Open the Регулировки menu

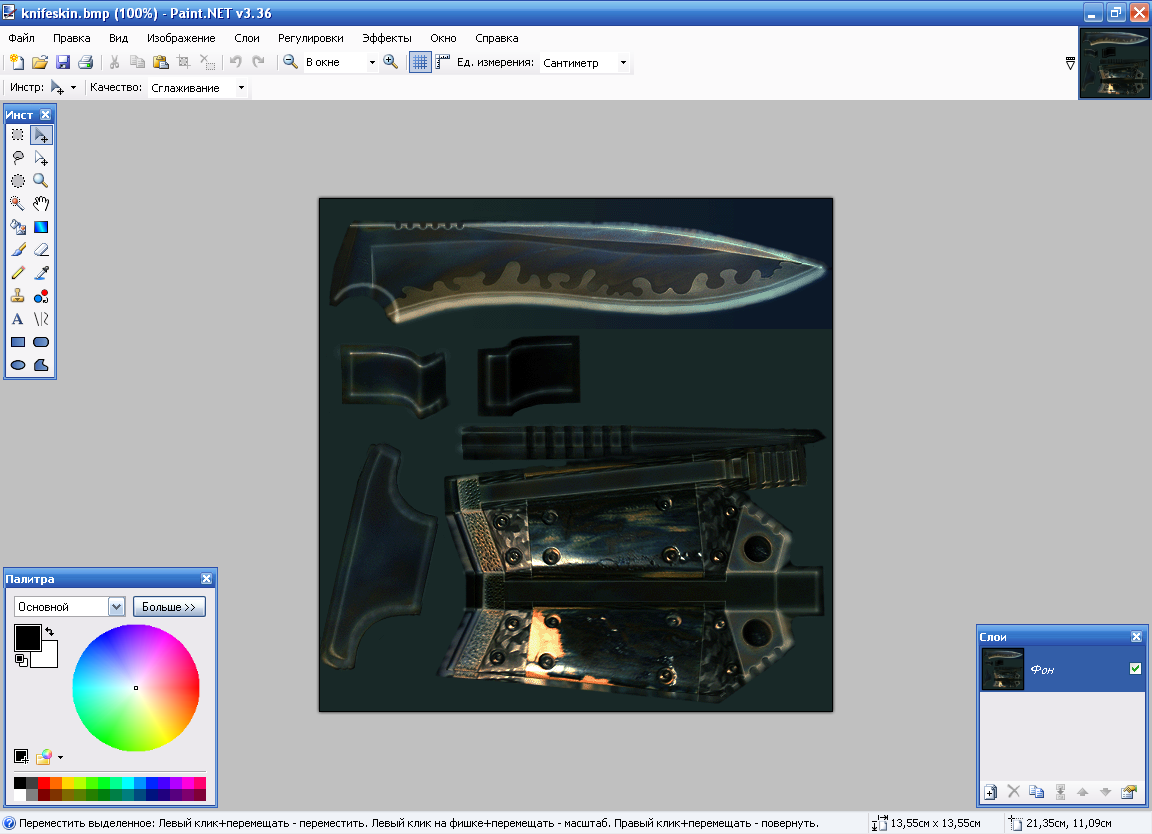(x=310, y=38)
